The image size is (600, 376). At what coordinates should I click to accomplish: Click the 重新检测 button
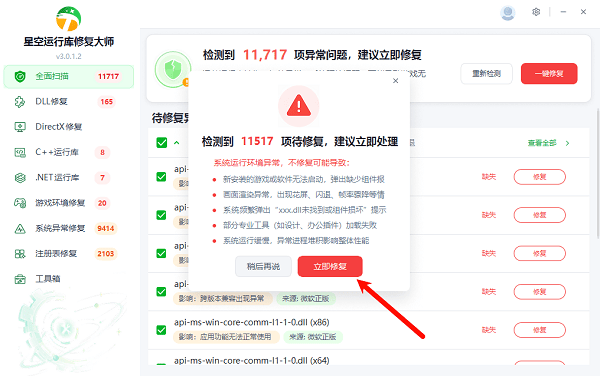pyautogui.click(x=486, y=73)
